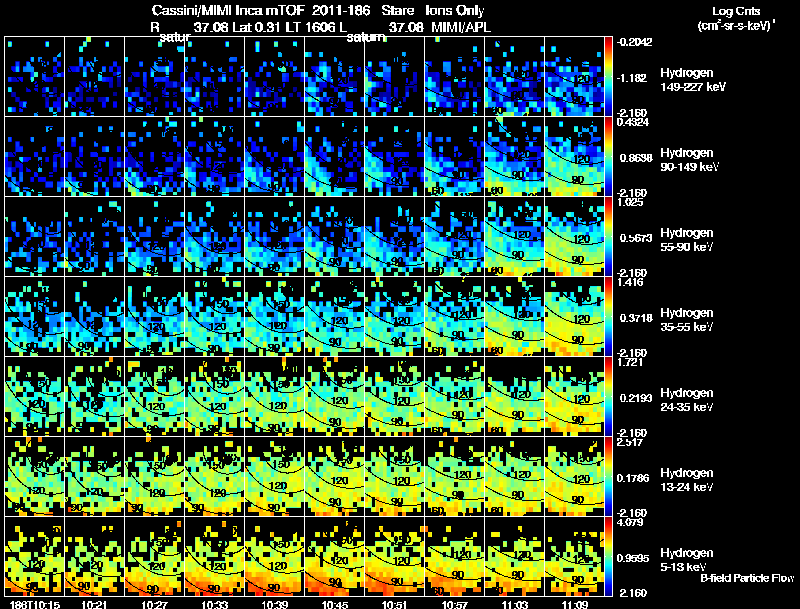Click the '11:09' time label
800x609 pixels.
(574, 604)
